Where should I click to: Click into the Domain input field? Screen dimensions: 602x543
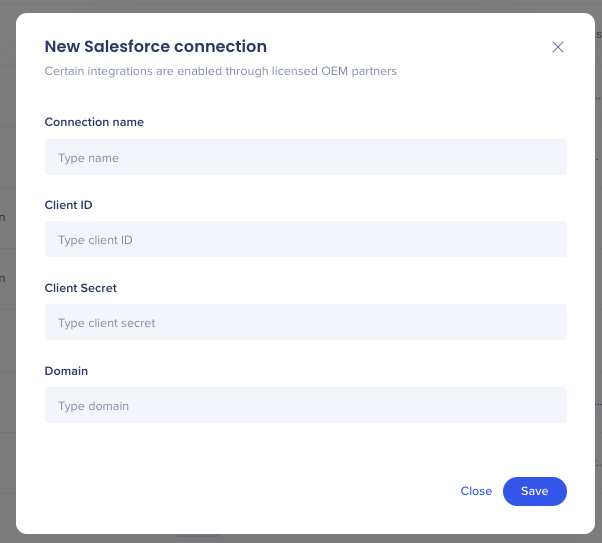point(305,406)
